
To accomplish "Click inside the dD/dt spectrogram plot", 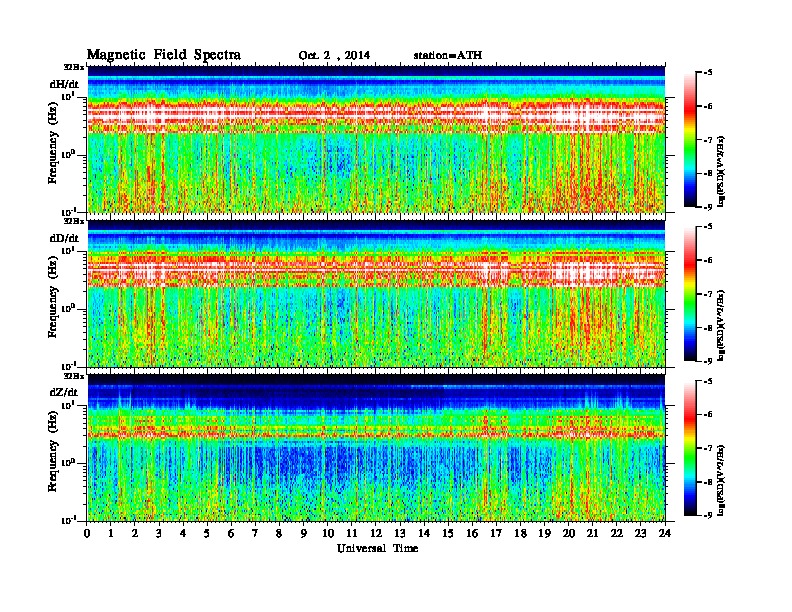I will [376, 293].
